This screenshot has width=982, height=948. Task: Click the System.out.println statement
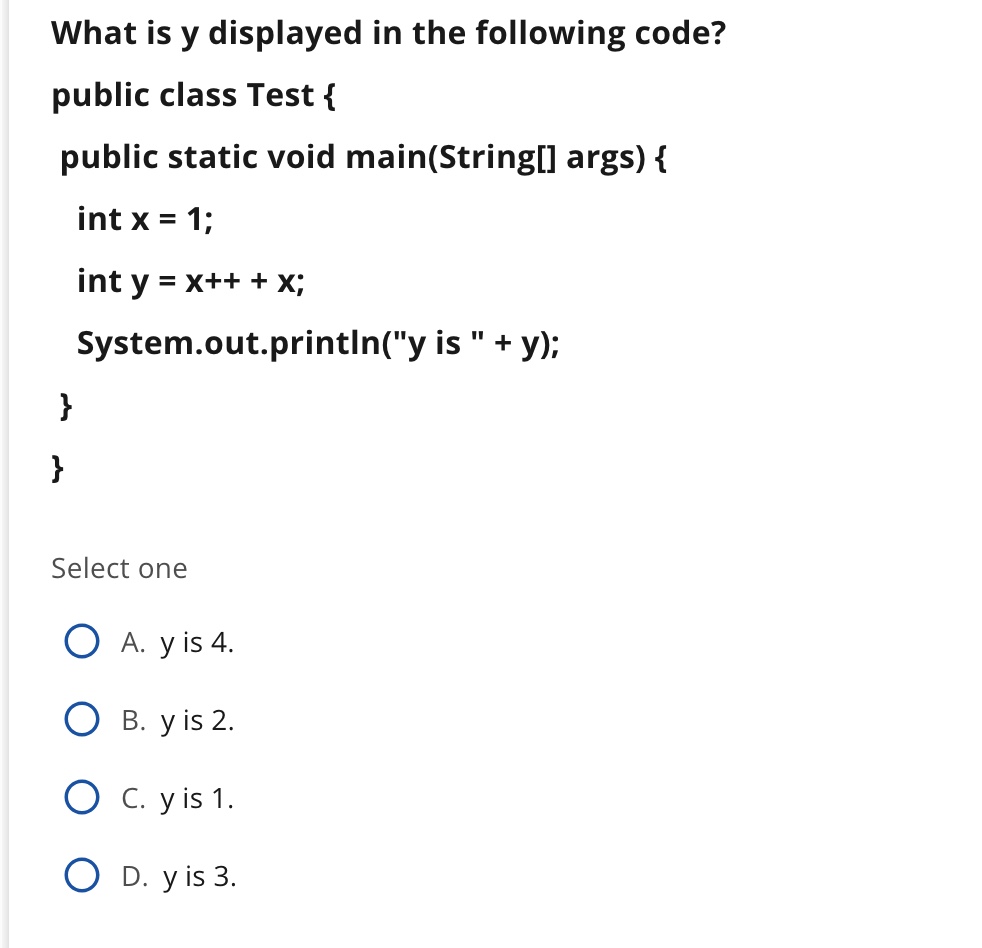[318, 343]
